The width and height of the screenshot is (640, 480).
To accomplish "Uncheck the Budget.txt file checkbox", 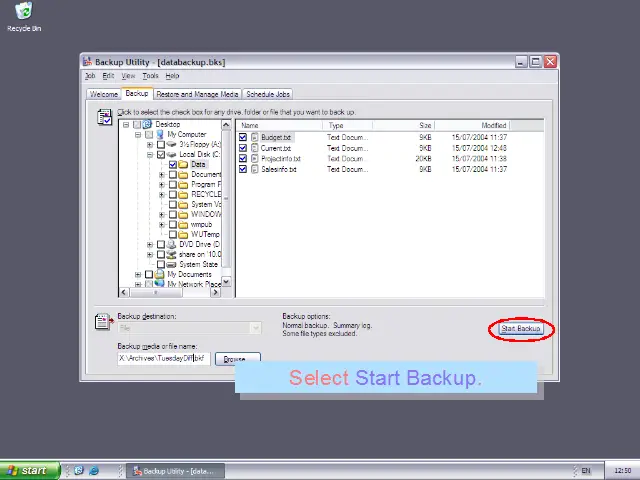I will [x=242, y=137].
